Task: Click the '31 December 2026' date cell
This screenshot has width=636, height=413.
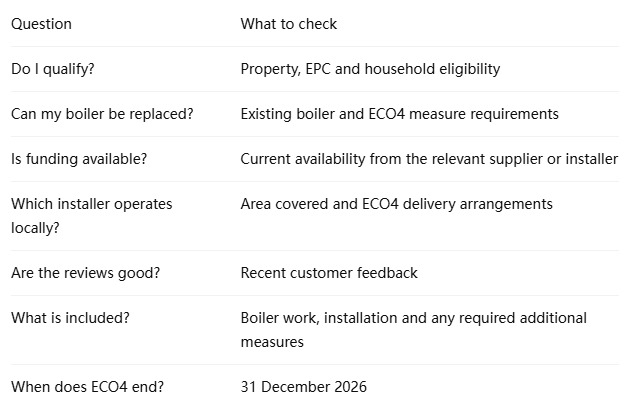Action: tap(303, 387)
